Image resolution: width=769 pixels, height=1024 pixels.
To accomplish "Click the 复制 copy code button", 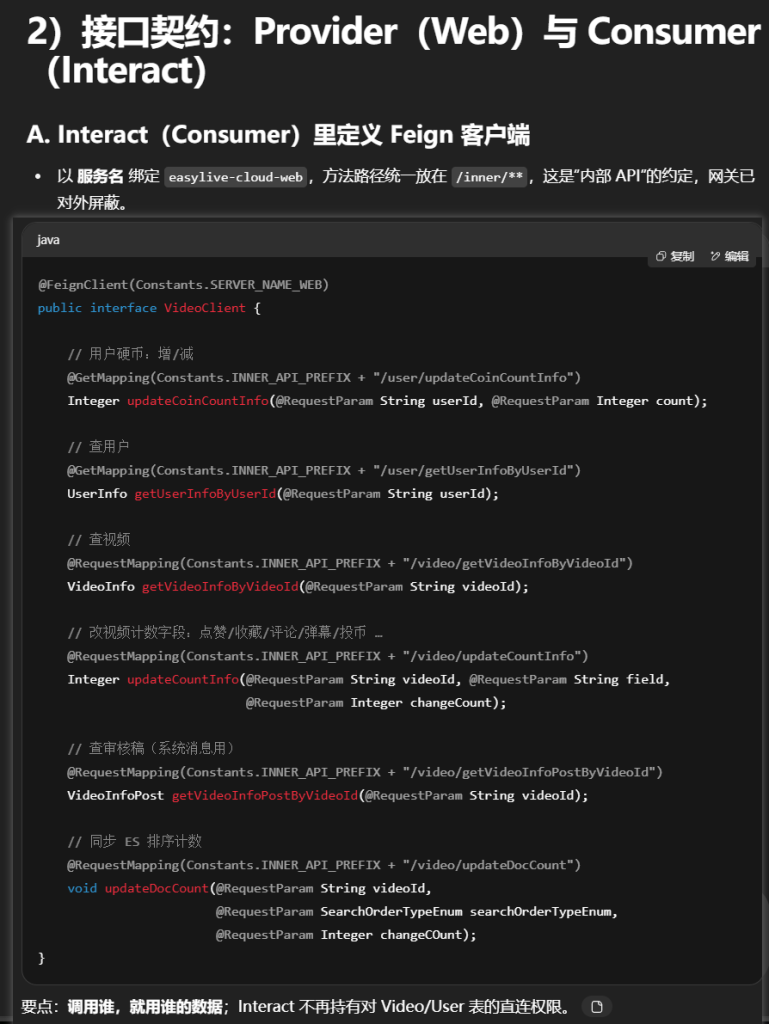I will click(675, 256).
